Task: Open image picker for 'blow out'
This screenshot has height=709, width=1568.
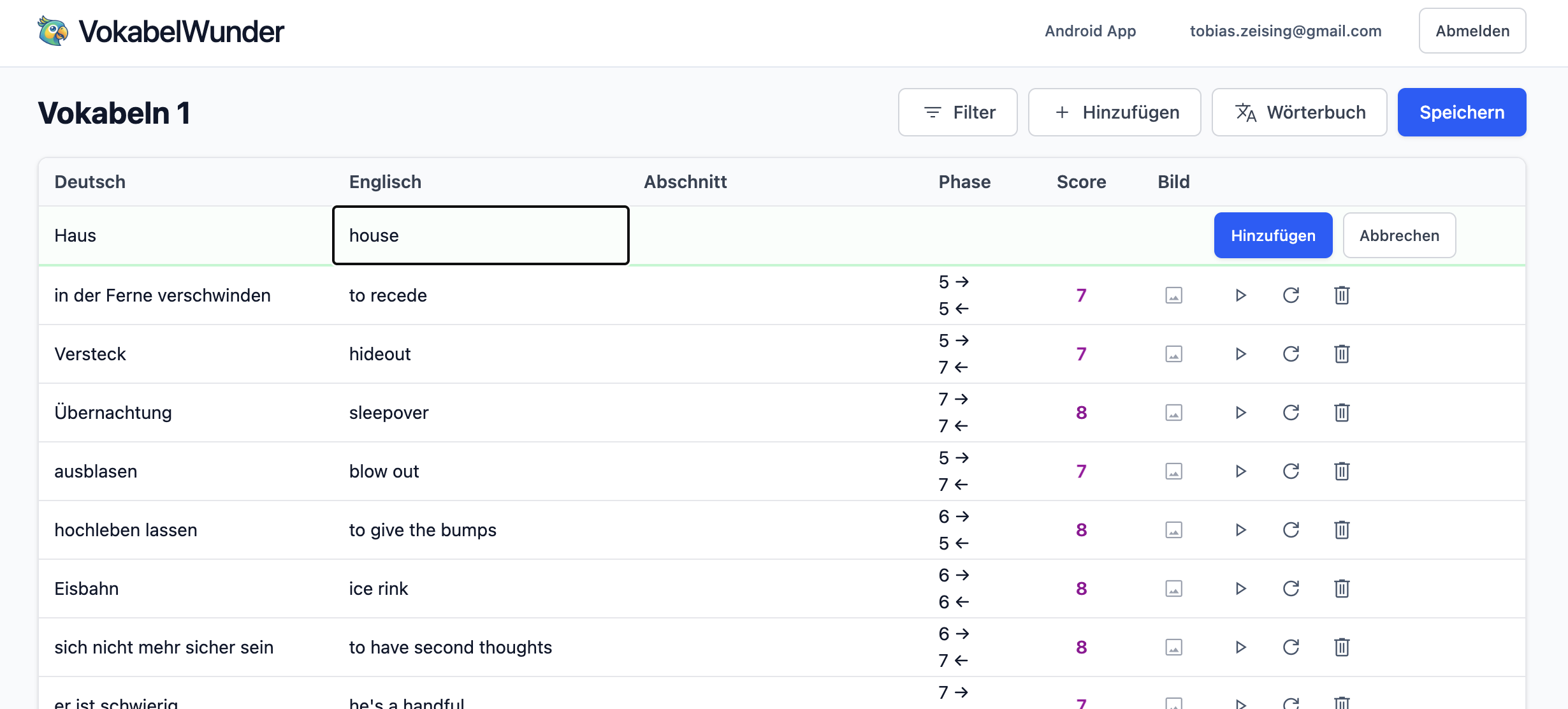Action: [x=1173, y=471]
